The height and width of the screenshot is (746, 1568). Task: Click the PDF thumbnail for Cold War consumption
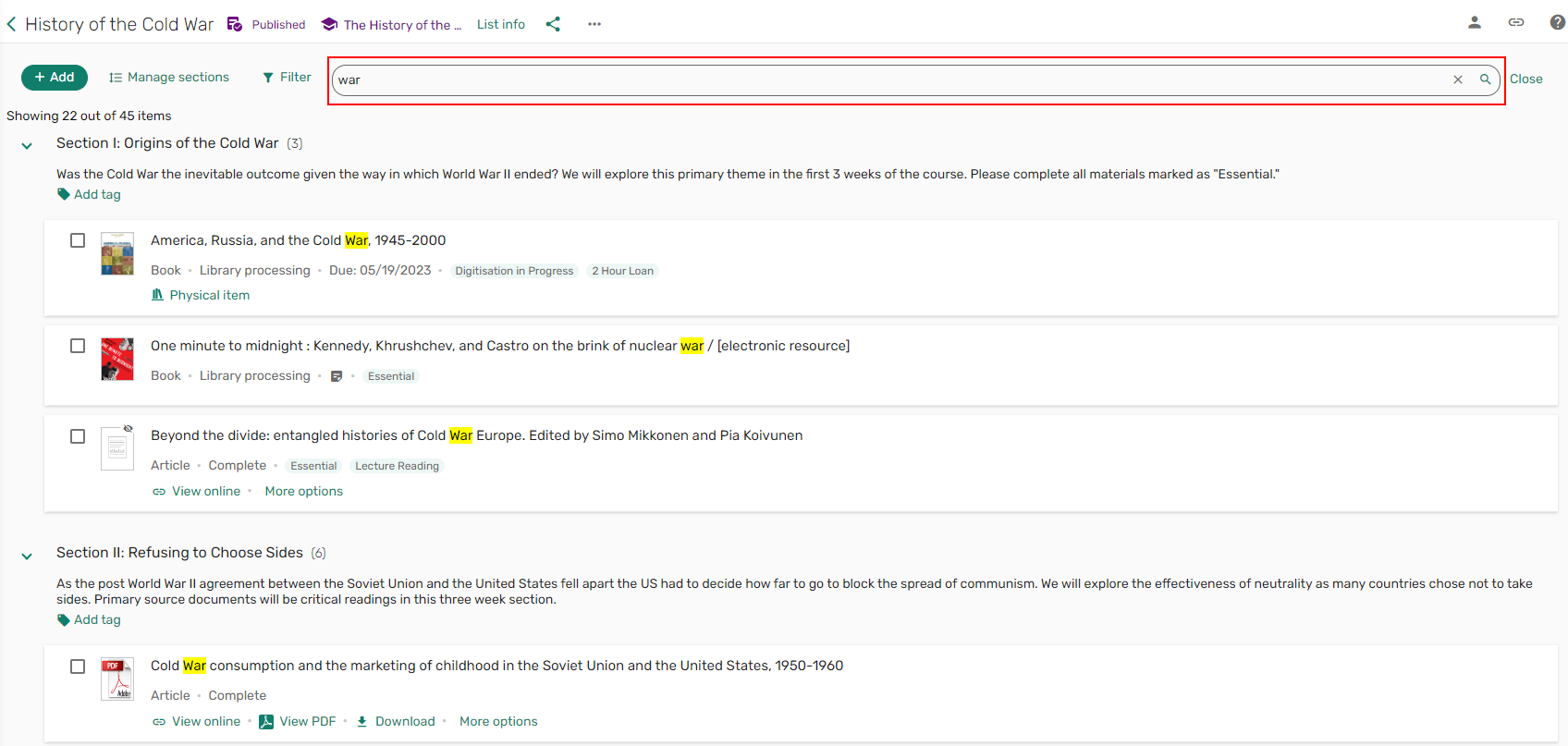click(117, 679)
